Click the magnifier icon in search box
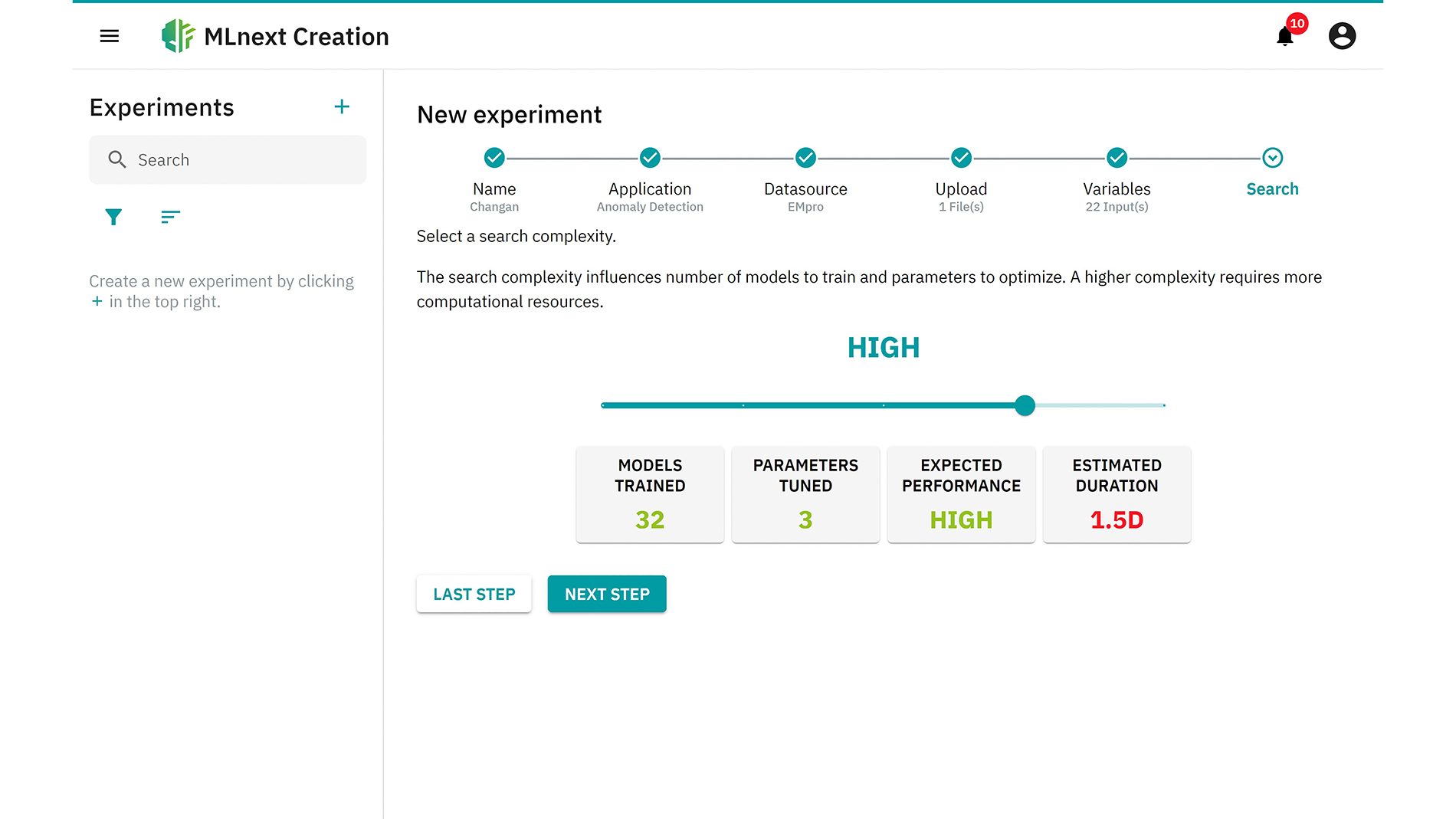 tap(117, 159)
